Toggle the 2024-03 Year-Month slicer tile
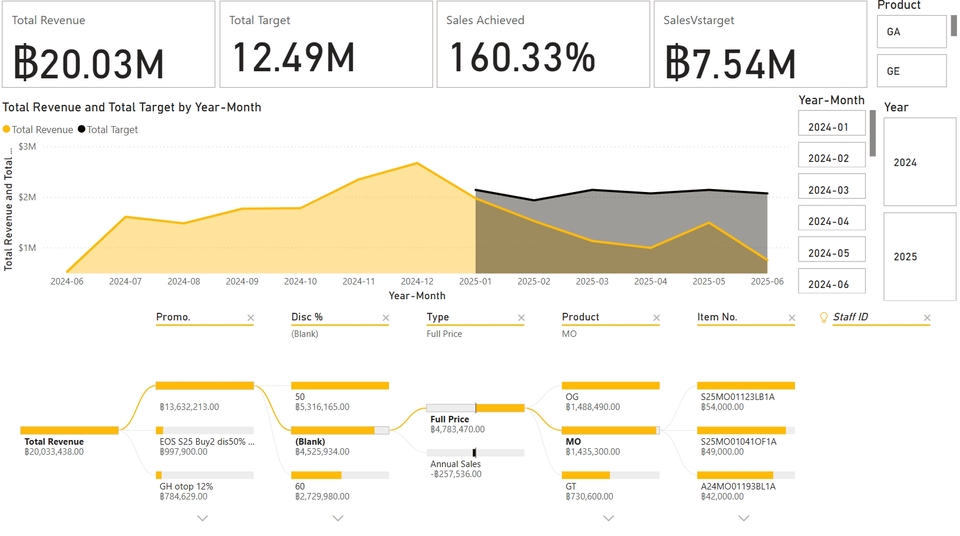This screenshot has width=960, height=536. click(831, 190)
